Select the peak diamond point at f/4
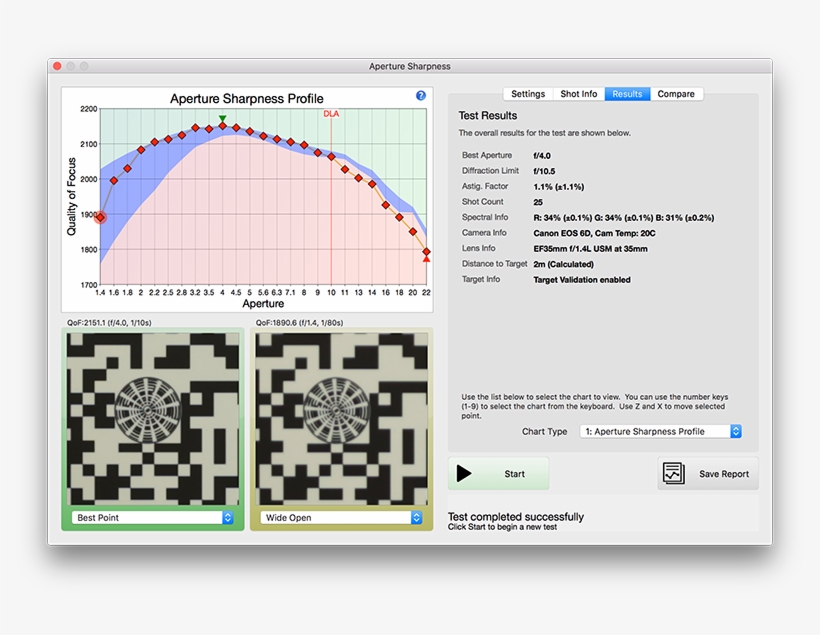Screen dimensions: 820x635 click(222, 127)
